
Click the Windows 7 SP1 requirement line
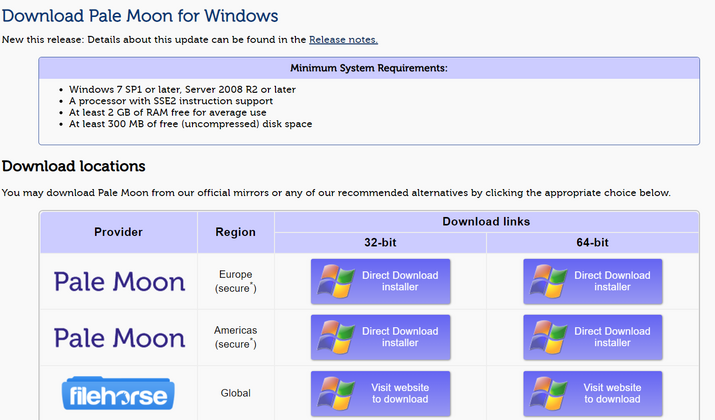(182, 89)
